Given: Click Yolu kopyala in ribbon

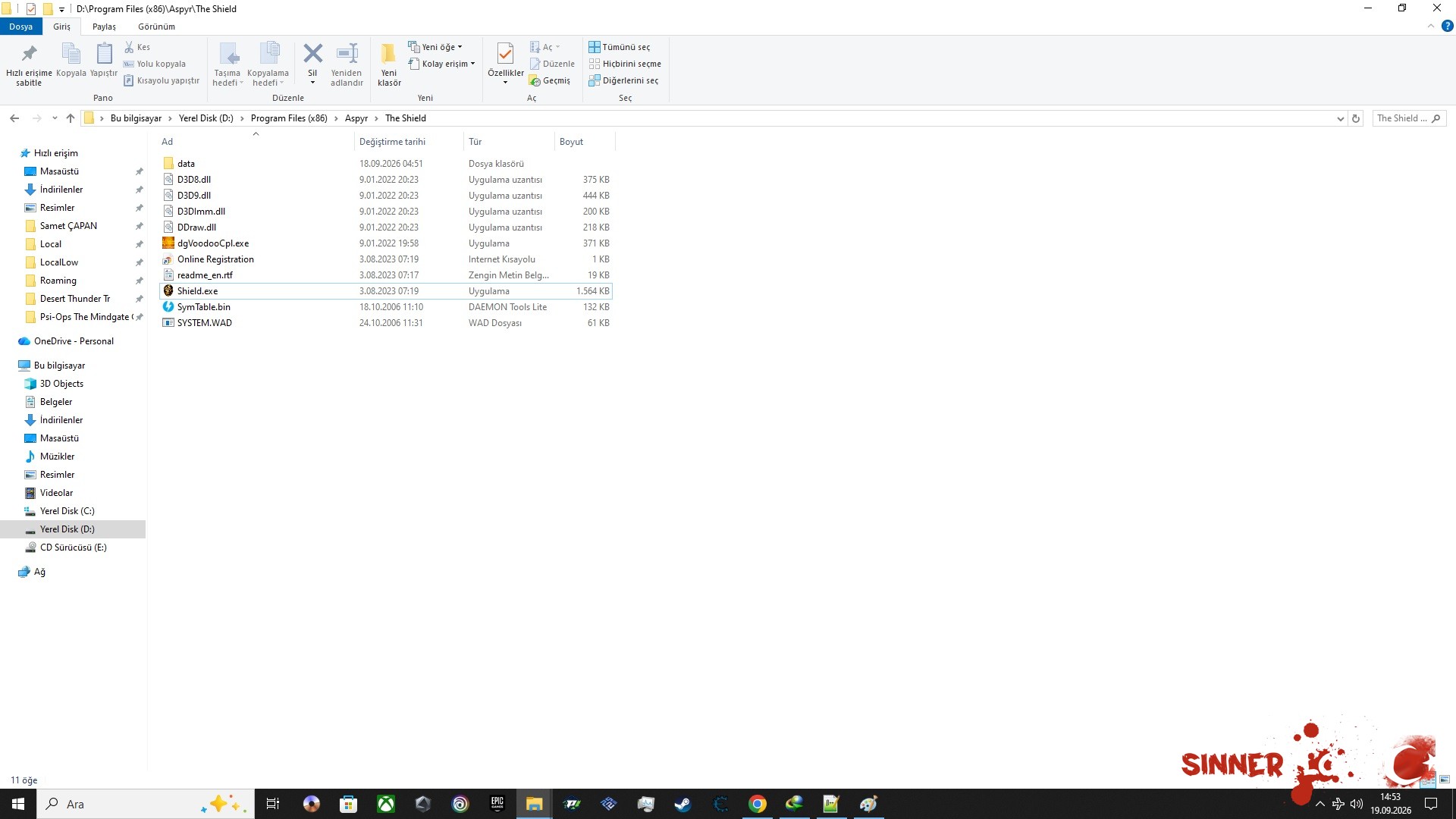Looking at the screenshot, I should tap(155, 64).
